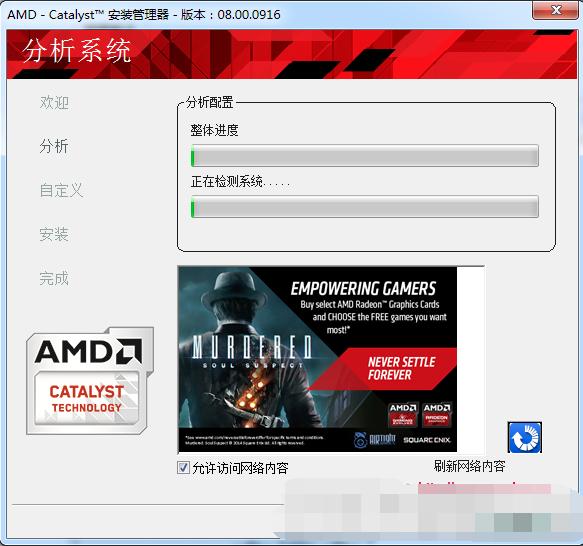Click the 刷新网络内容 label
The width and height of the screenshot is (583, 546).
[x=470, y=466]
